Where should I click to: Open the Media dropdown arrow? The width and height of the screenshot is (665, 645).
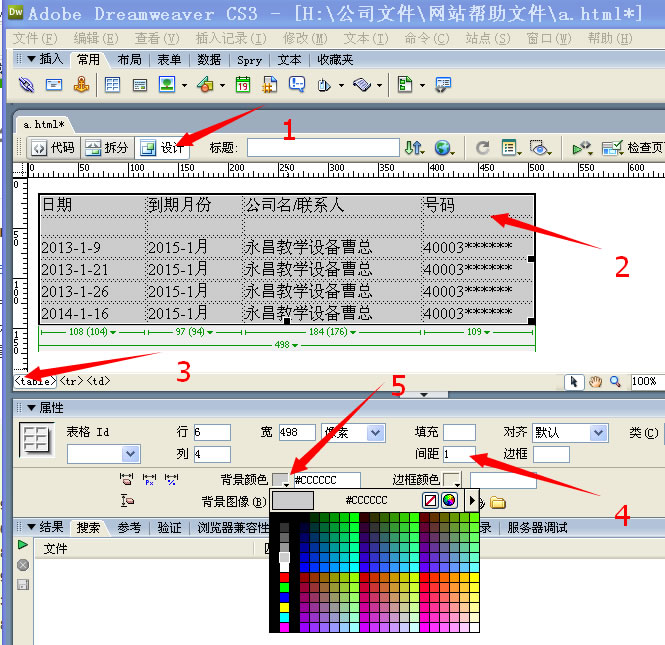[223, 85]
